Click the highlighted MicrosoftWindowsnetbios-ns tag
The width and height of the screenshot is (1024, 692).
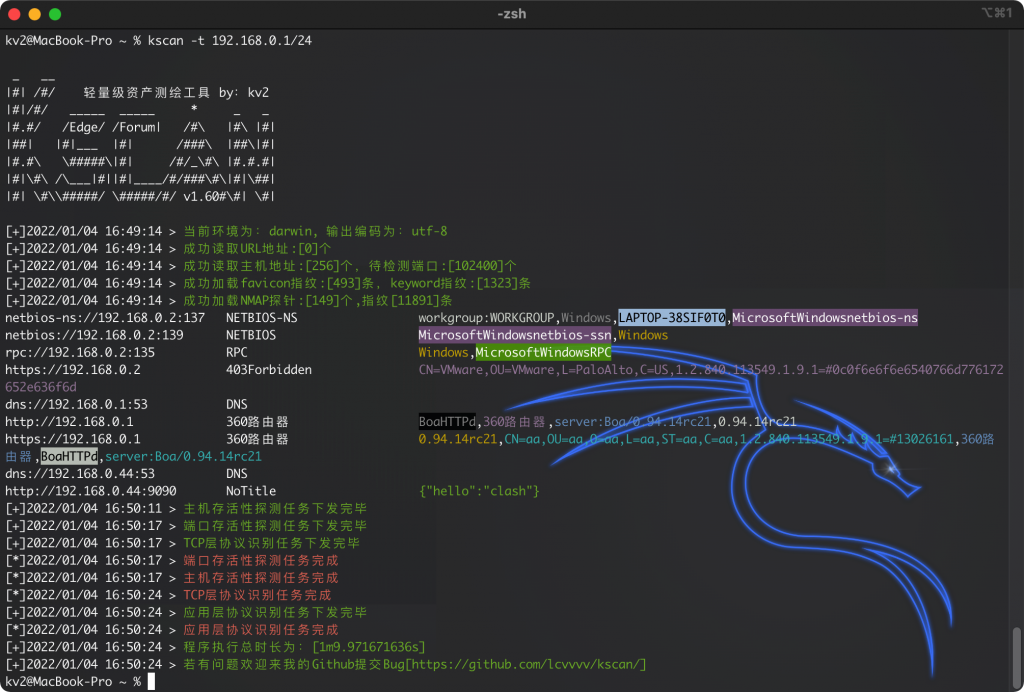pos(824,318)
